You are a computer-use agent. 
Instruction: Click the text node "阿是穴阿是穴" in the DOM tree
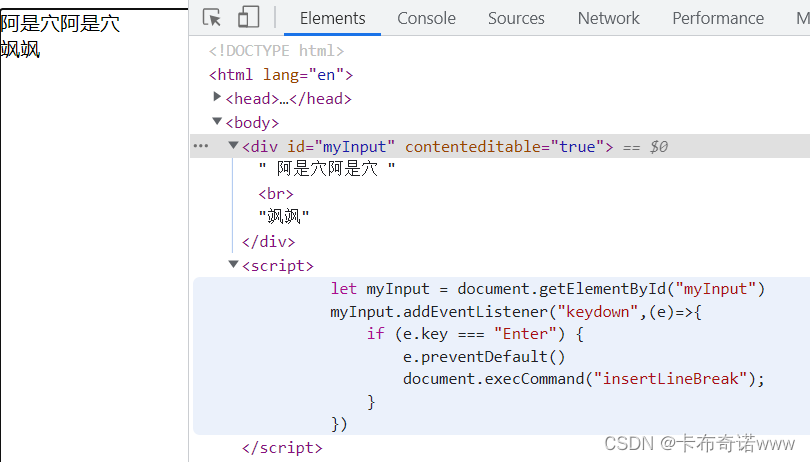click(x=327, y=168)
